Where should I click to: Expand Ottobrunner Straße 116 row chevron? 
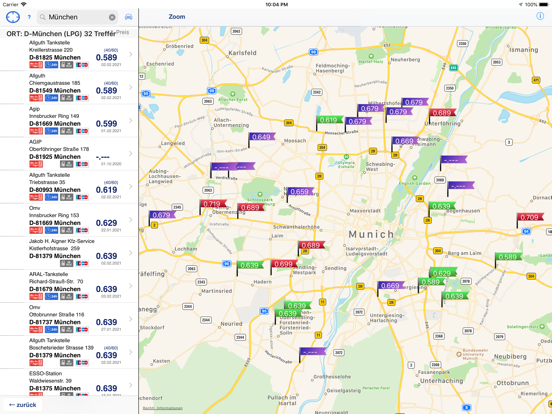click(131, 319)
